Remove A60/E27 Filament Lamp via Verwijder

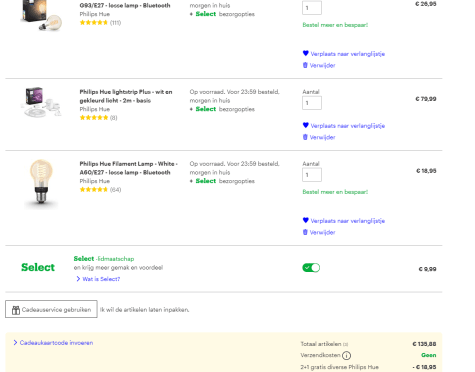point(322,232)
